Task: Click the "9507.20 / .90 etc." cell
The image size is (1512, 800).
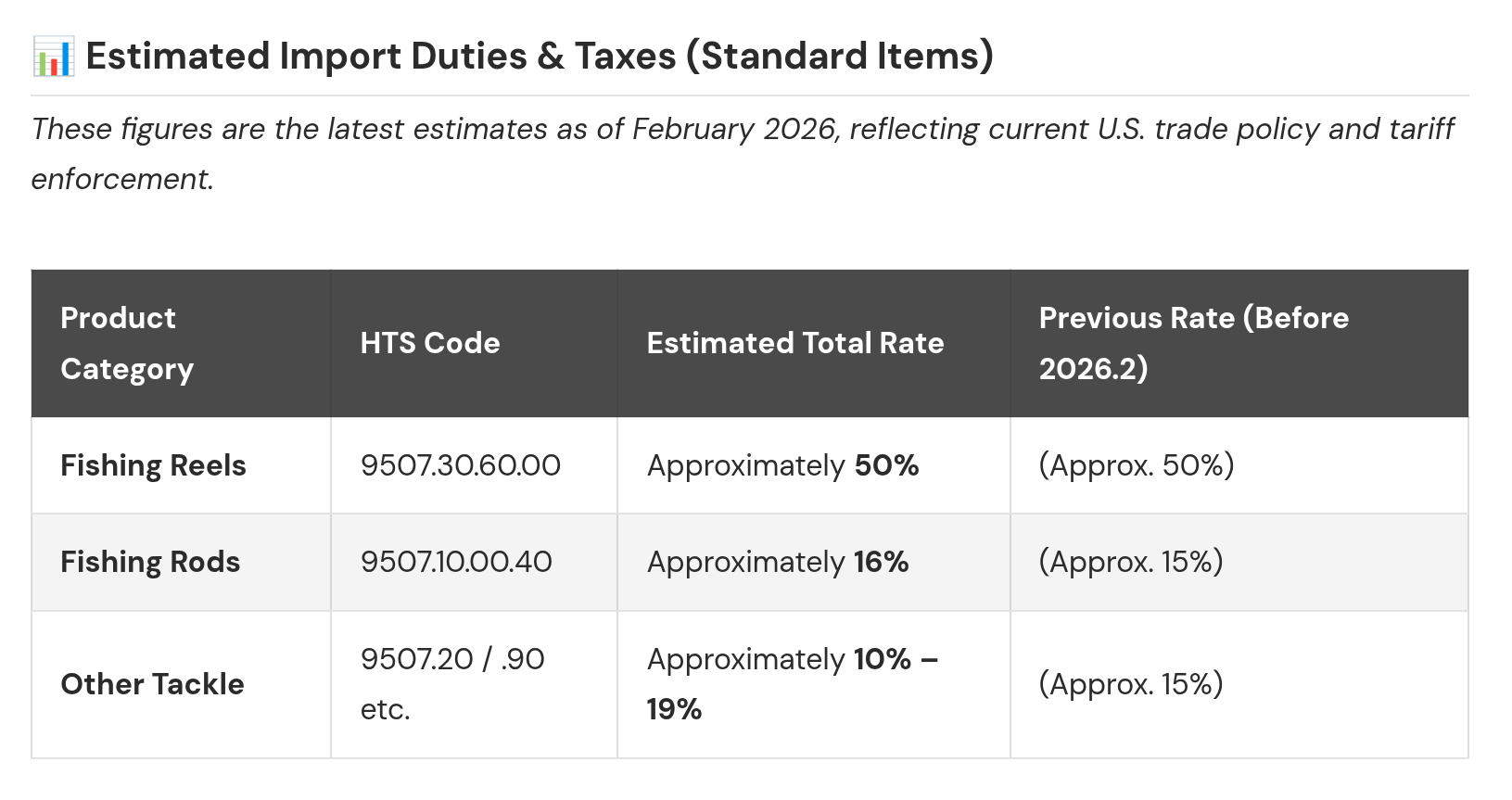Action: pos(452,684)
